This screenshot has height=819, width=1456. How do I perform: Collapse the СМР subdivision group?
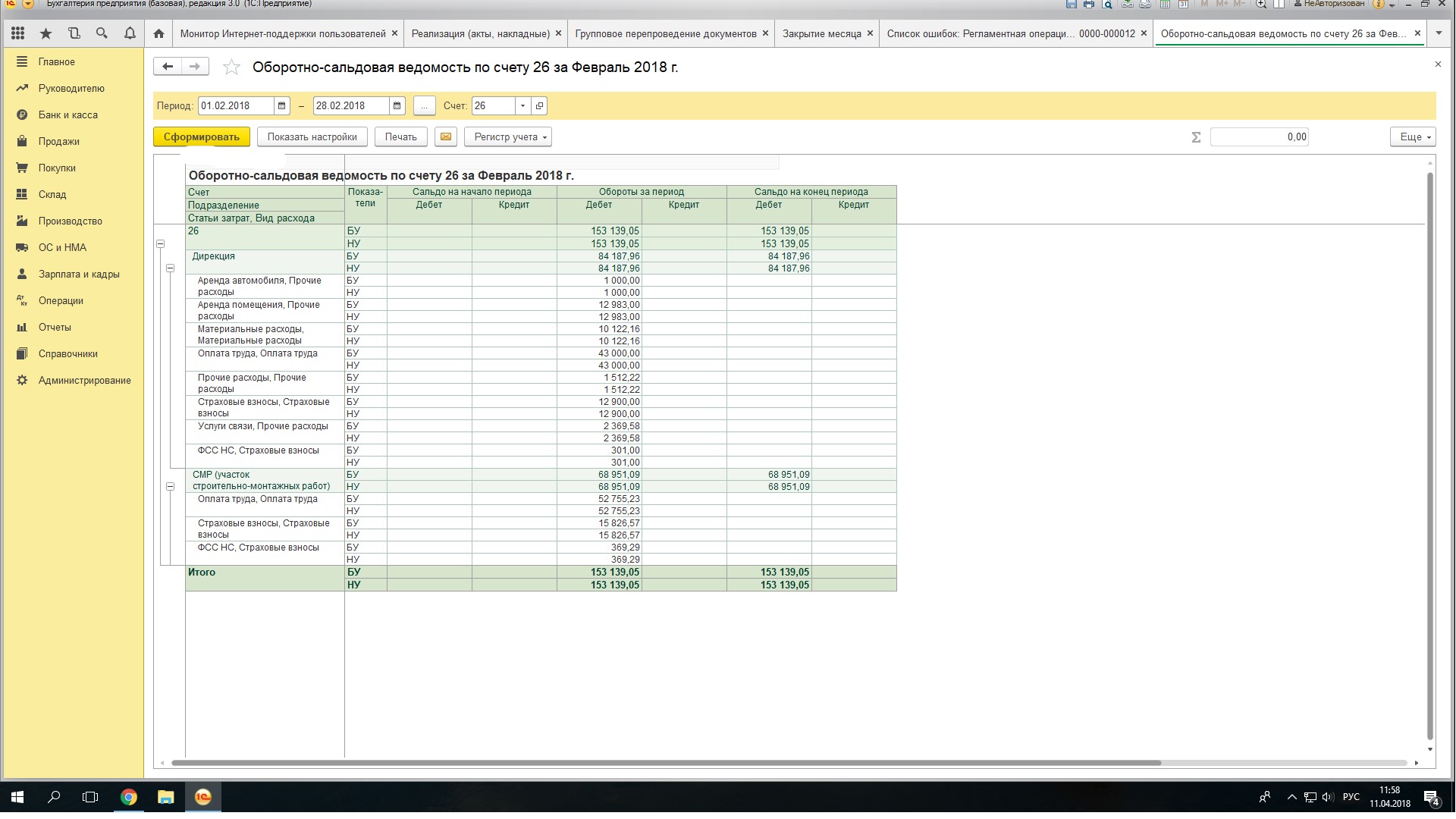[x=170, y=487]
